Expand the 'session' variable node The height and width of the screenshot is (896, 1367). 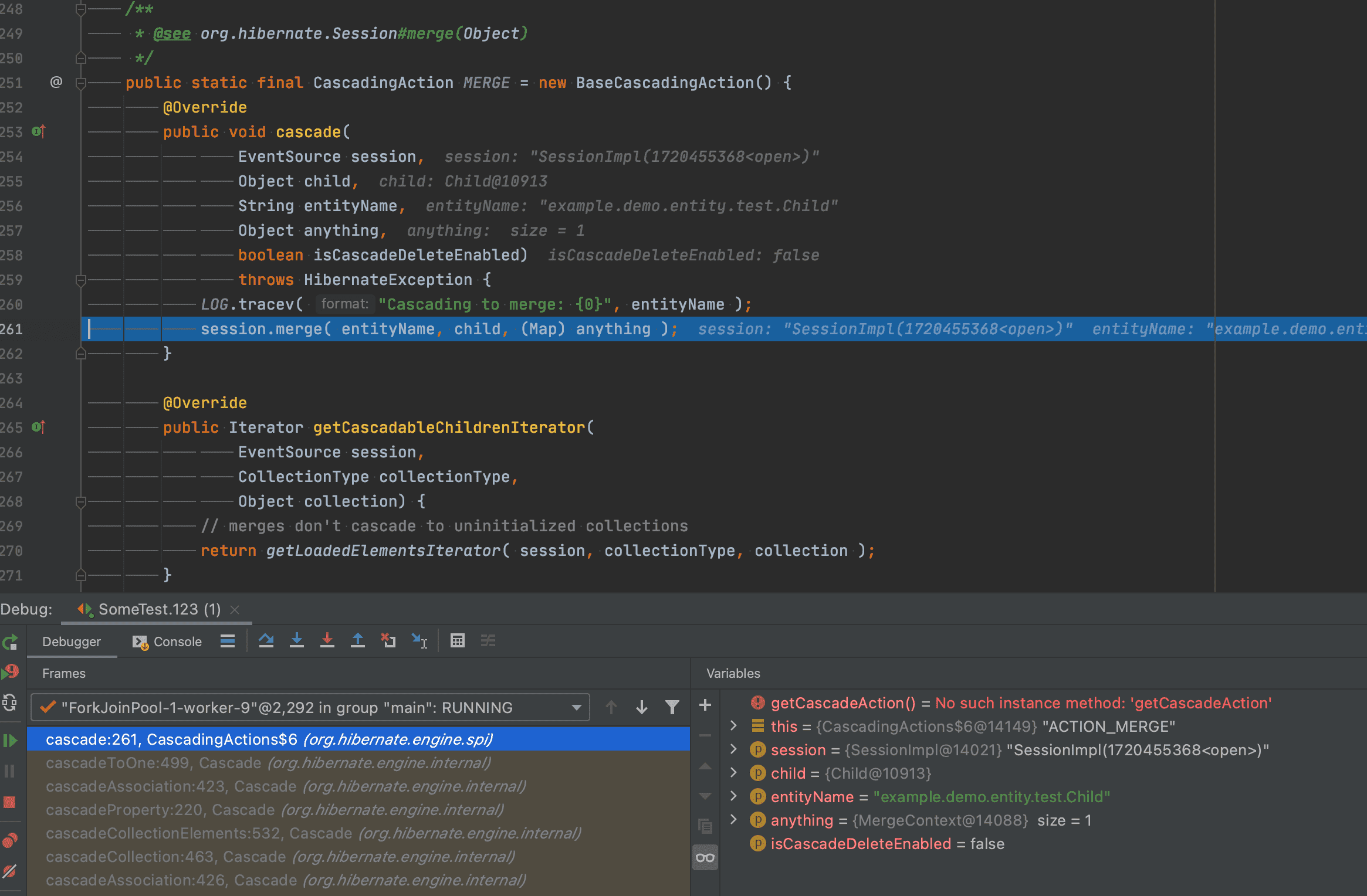[733, 749]
